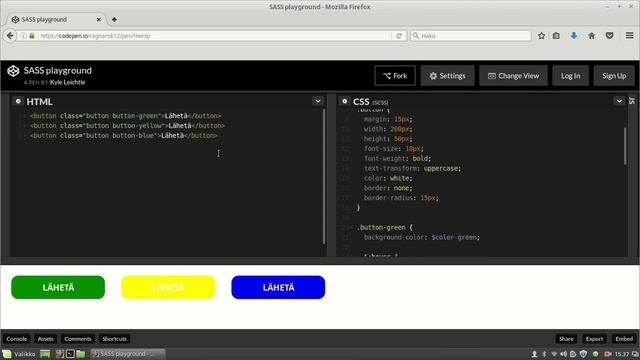The width and height of the screenshot is (640, 360).
Task: Click the user icon in system tray
Action: [534, 354]
